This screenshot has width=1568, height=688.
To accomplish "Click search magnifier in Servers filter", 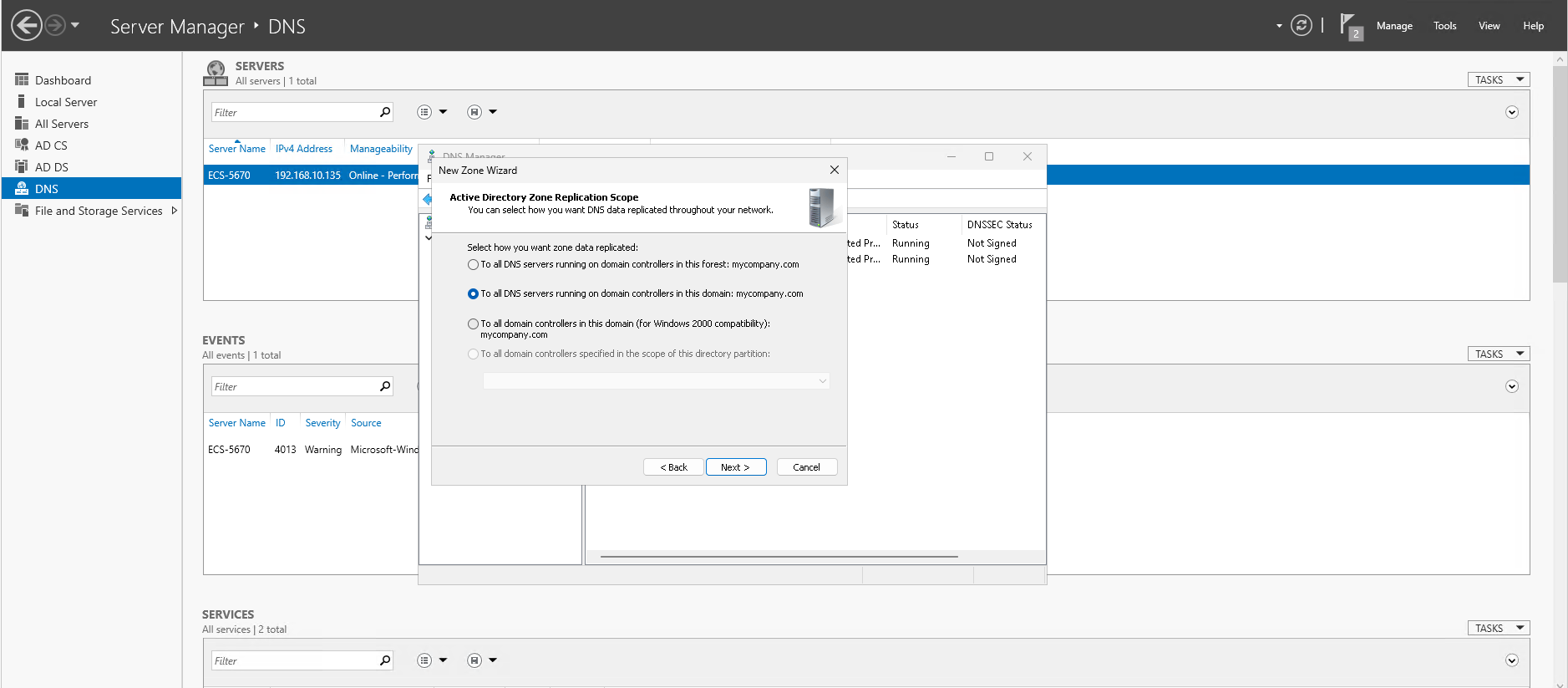I will coord(385,112).
